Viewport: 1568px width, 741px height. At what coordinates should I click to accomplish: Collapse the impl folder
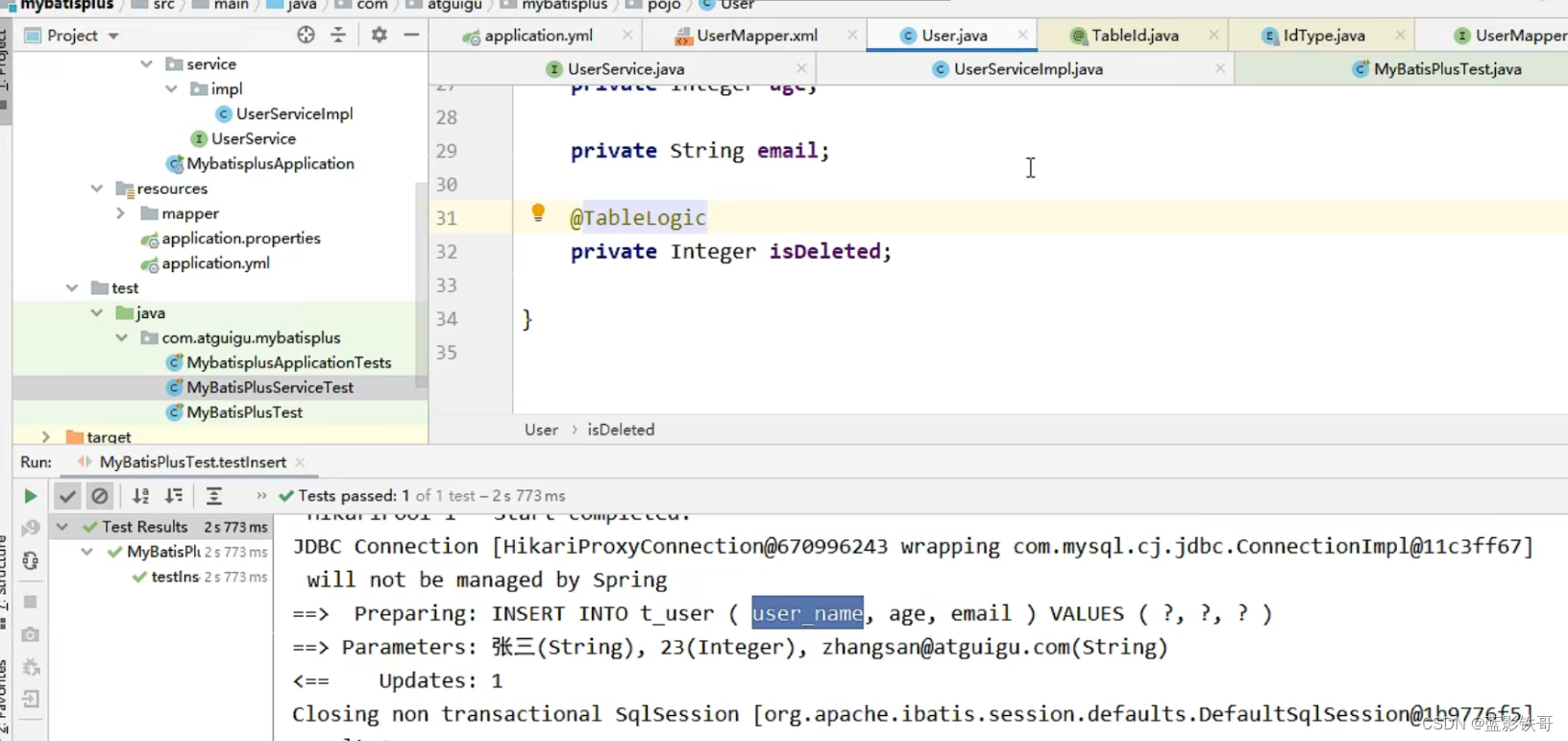pos(171,88)
